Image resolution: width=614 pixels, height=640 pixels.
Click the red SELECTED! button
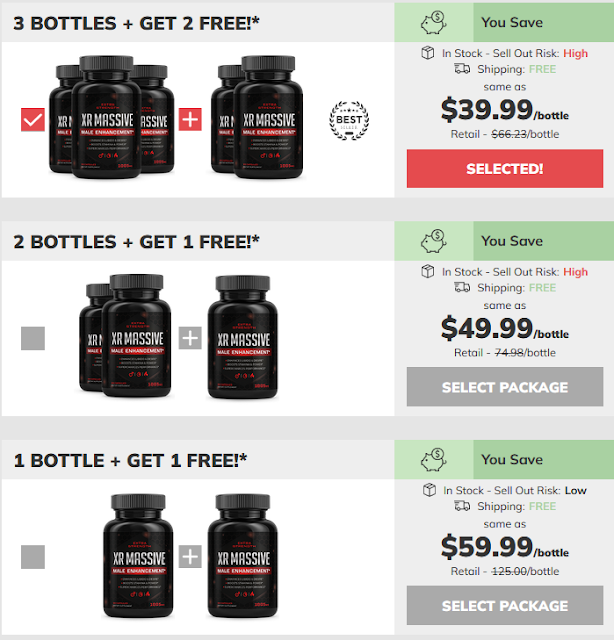tap(505, 169)
